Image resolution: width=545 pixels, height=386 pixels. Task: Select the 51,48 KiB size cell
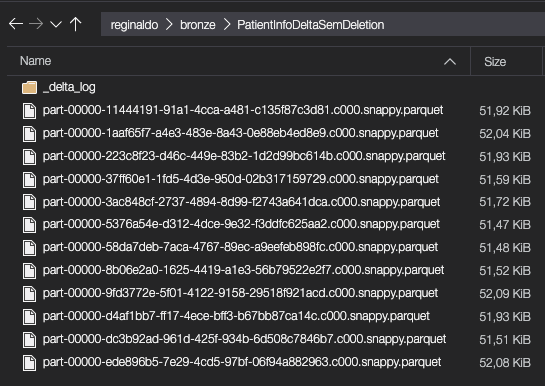pos(505,248)
